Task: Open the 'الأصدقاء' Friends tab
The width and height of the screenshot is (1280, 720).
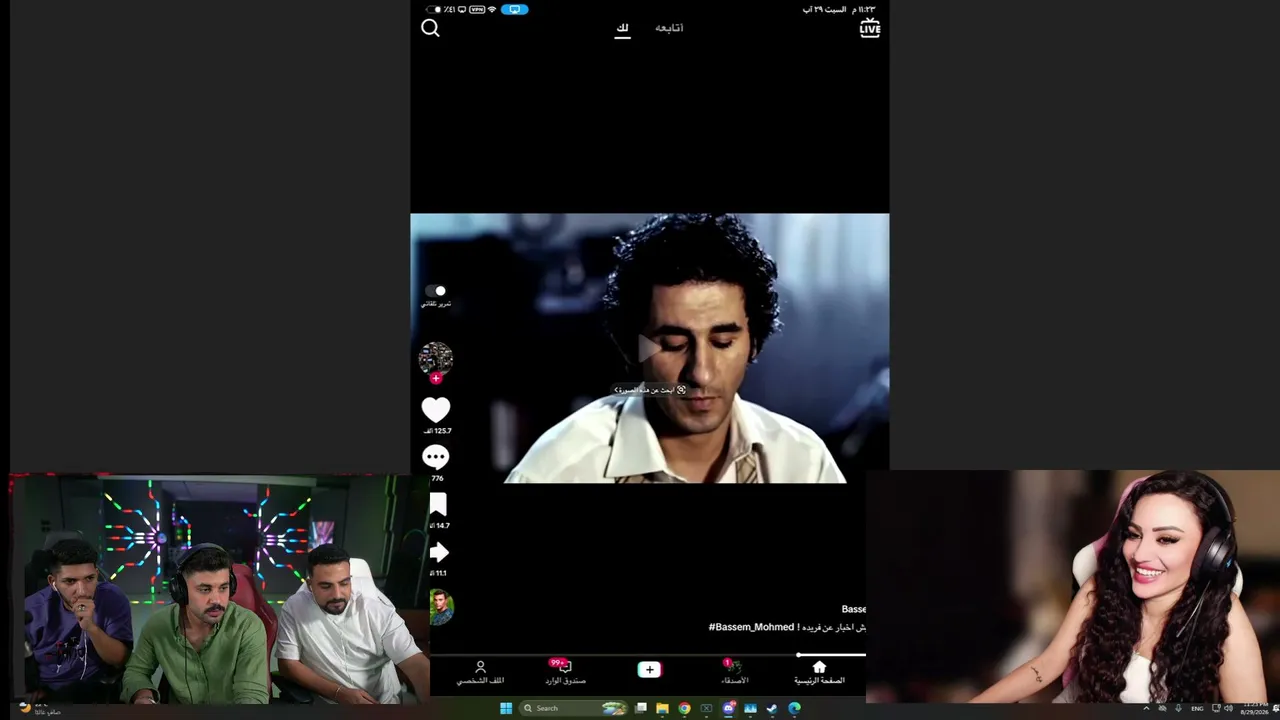Action: coord(734,673)
